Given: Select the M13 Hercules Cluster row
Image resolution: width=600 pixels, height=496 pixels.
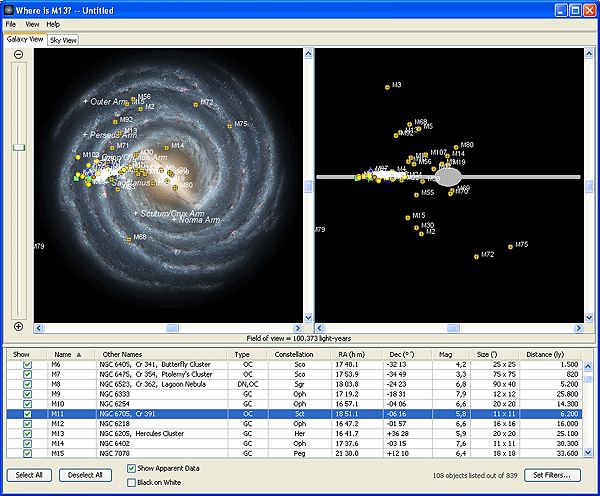Looking at the screenshot, I should click(294, 434).
